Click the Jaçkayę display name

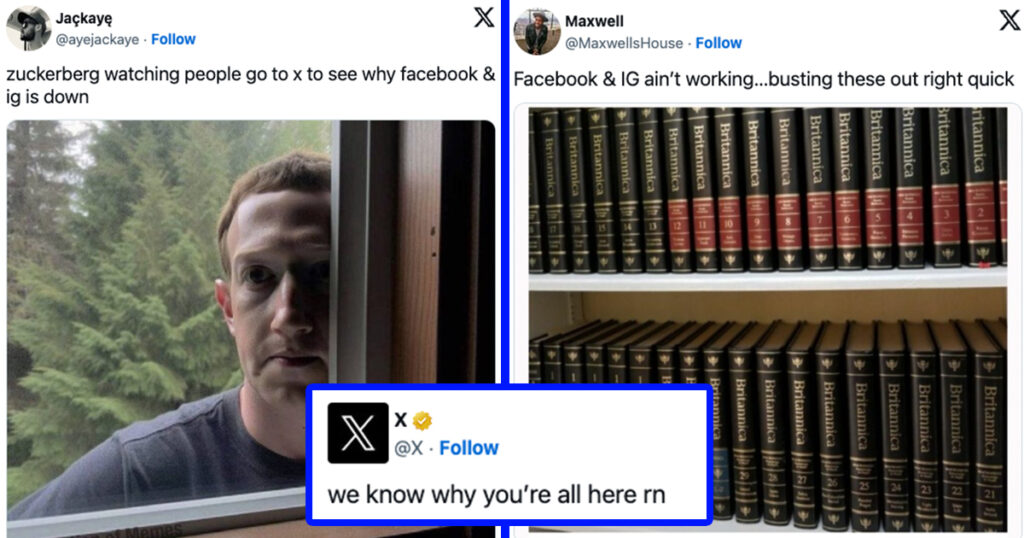[x=84, y=18]
